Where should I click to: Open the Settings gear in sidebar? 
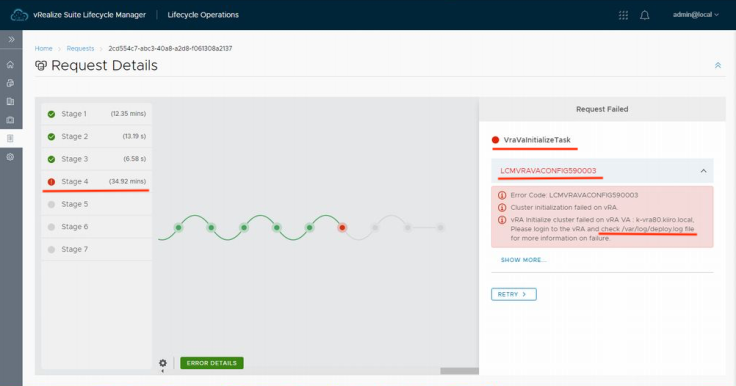pyautogui.click(x=10, y=157)
